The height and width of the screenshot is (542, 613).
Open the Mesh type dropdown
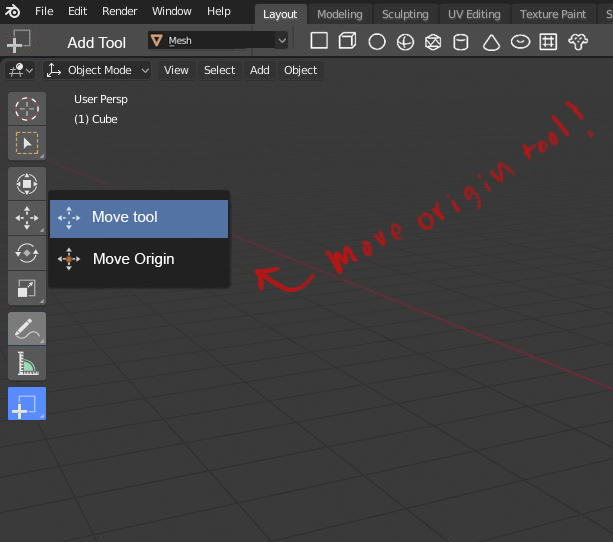pos(218,40)
